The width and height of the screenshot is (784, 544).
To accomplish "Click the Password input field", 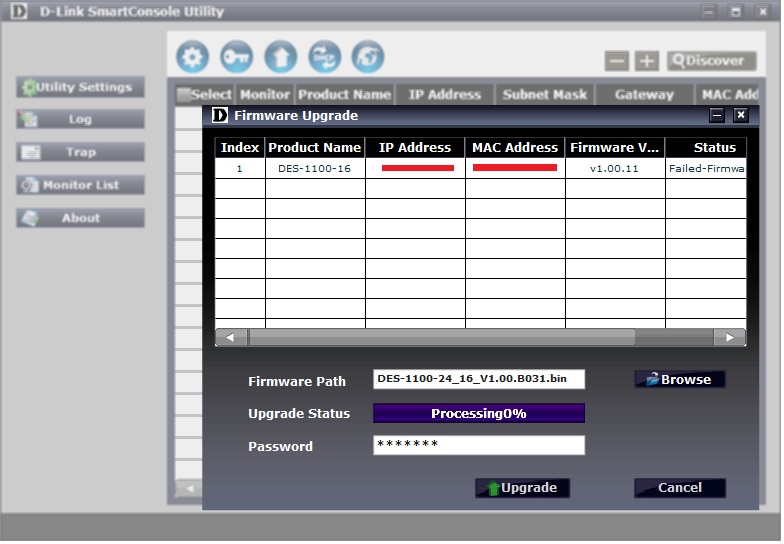I will [x=478, y=445].
